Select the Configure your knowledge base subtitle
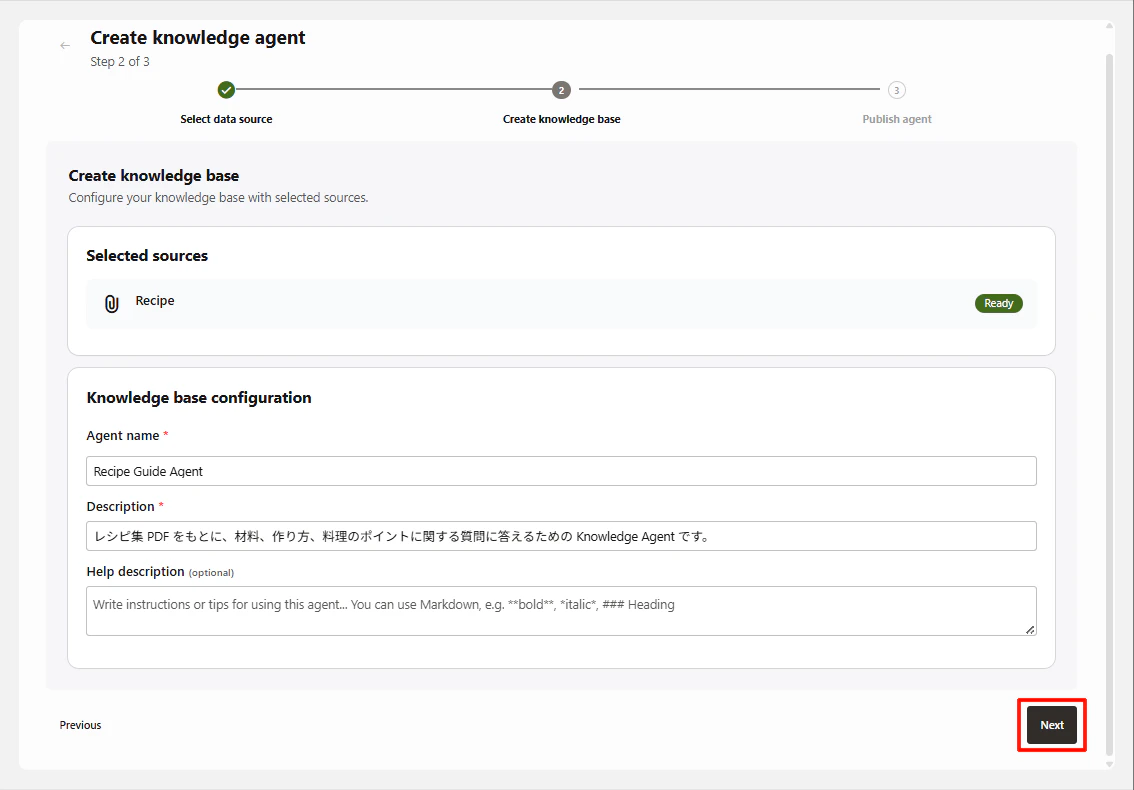The height and width of the screenshot is (790, 1134). tap(218, 198)
